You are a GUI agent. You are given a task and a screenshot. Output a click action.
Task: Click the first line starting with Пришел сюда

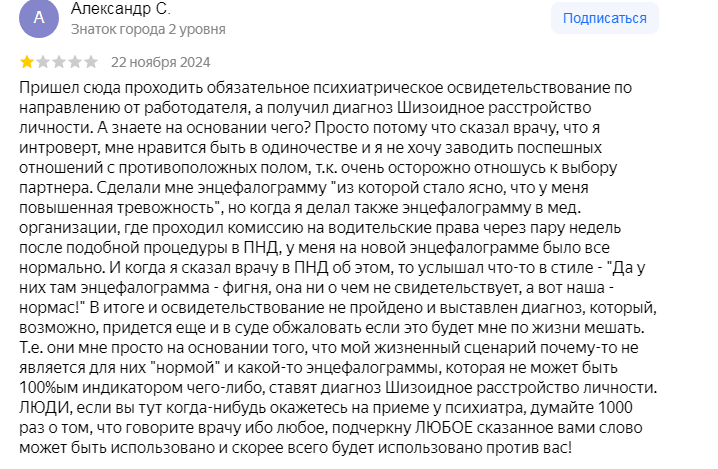(326, 87)
